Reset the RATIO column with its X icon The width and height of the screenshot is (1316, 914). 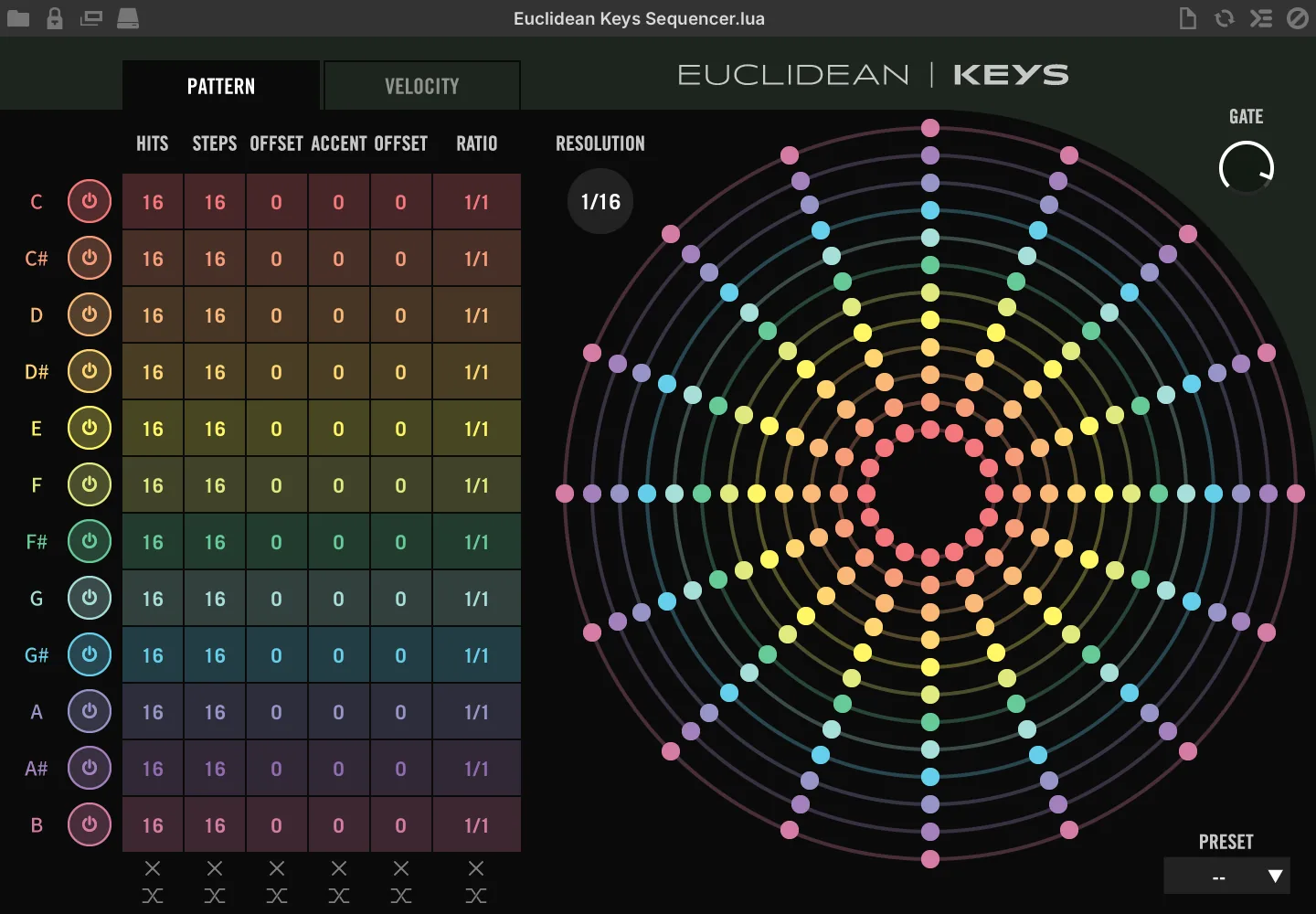coord(476,868)
